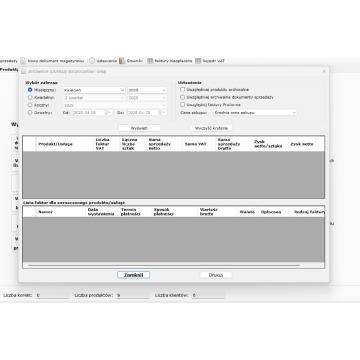Viewport: 360px width, 360px height.
Task: Sort invoices by Numer column header
Action: click(x=60, y=212)
